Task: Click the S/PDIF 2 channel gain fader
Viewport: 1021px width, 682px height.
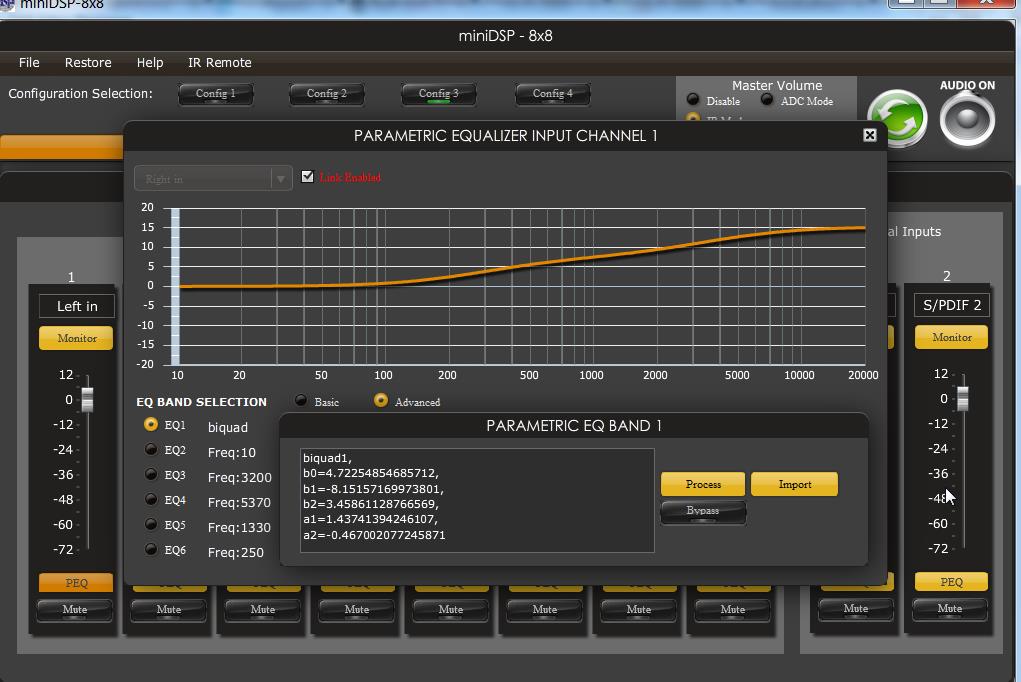Action: 962,398
